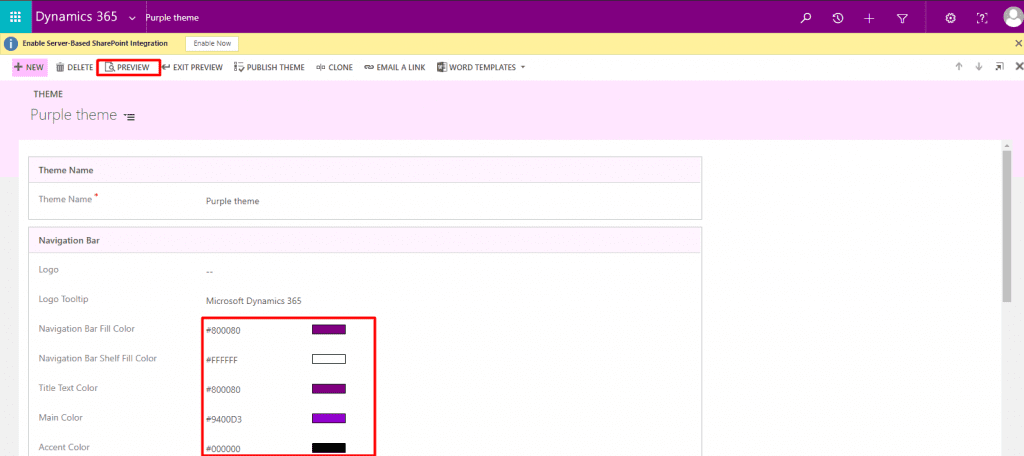
Task: Open advanced find funnel icon
Action: [902, 18]
